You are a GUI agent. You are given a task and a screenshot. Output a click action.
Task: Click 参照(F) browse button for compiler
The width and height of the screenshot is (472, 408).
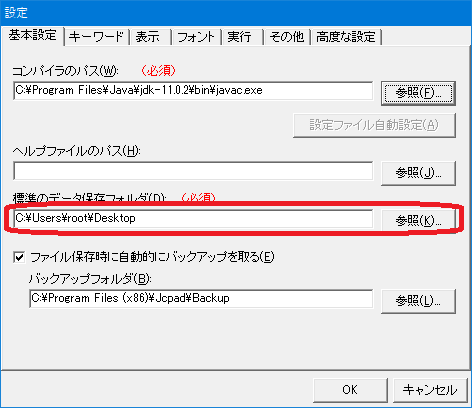tap(418, 93)
